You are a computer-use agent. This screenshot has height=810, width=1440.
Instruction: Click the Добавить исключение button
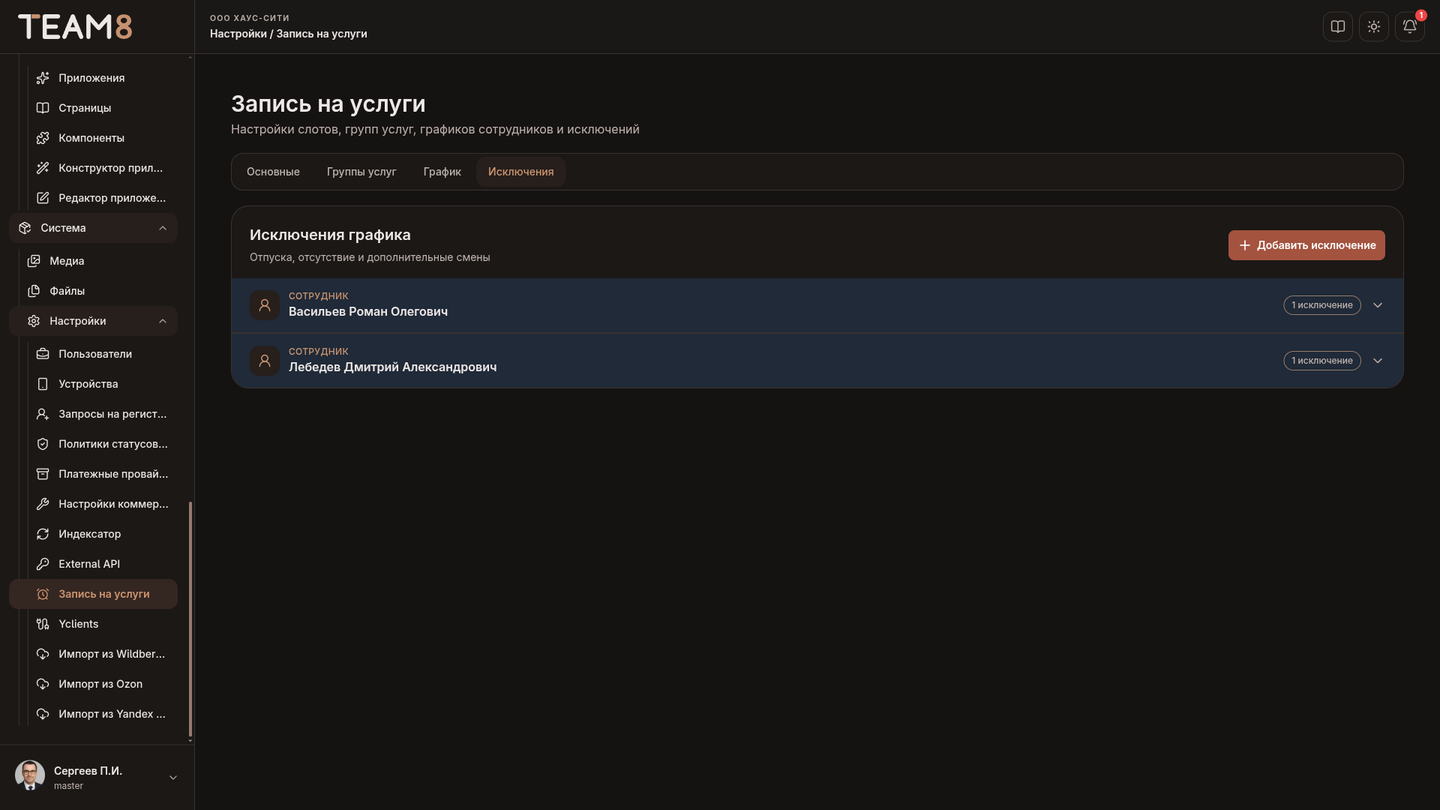click(x=1306, y=245)
